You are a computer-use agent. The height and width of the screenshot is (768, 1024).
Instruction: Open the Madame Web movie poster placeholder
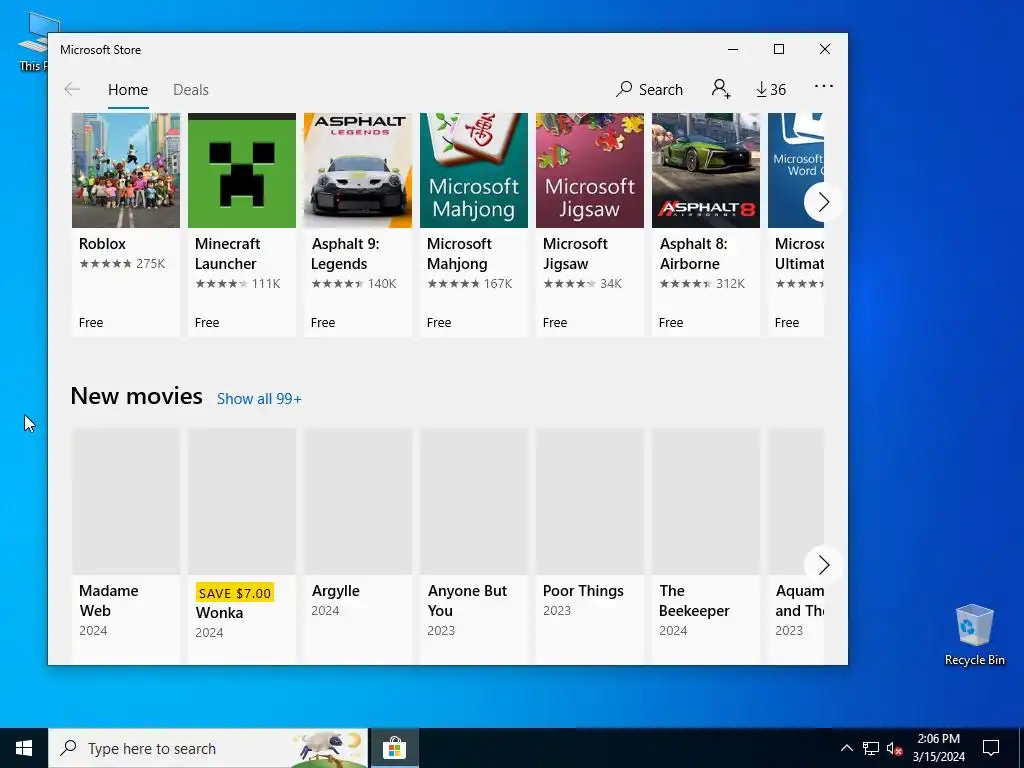click(126, 502)
